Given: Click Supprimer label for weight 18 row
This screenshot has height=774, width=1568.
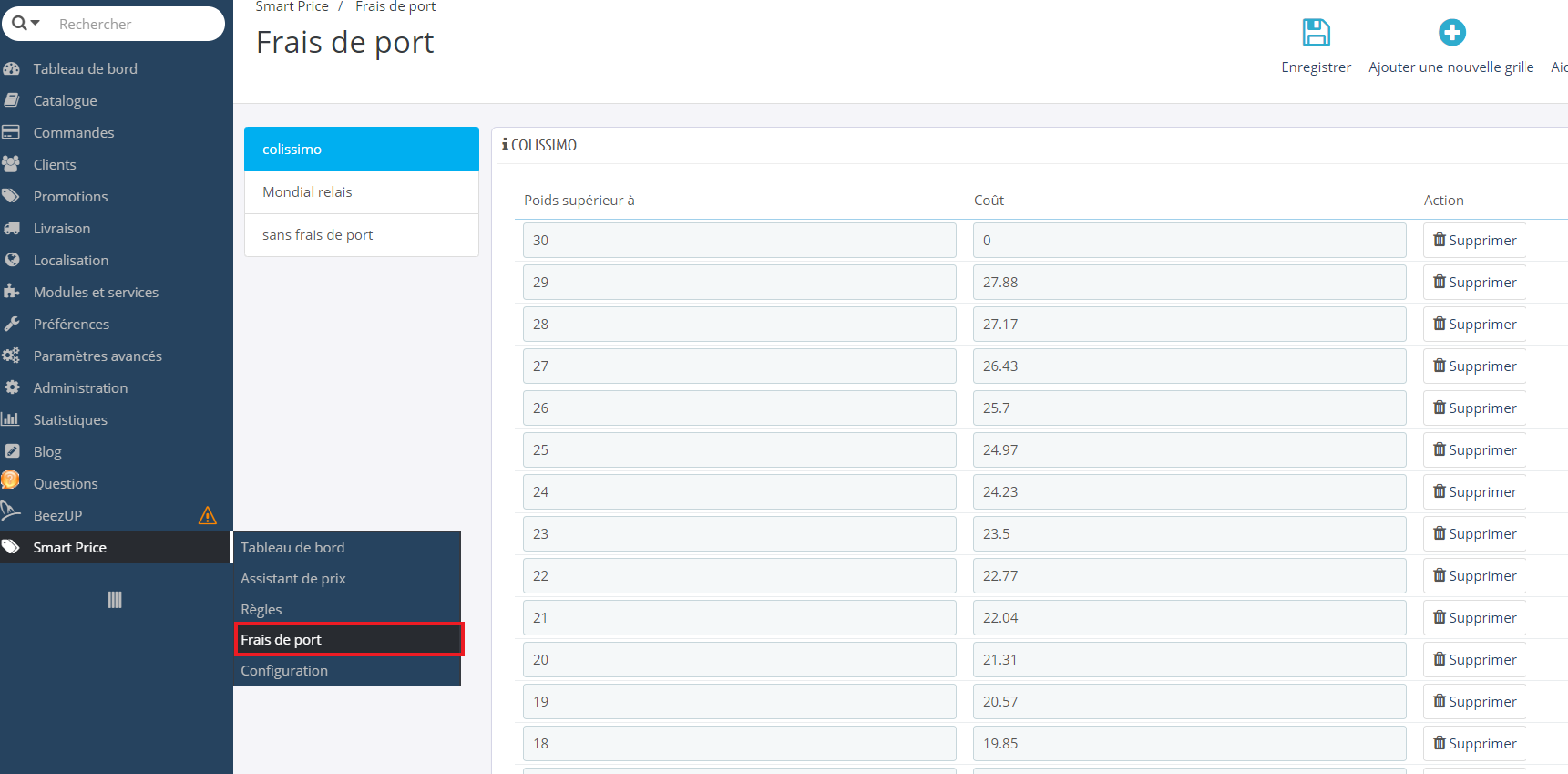Looking at the screenshot, I should point(1482,744).
